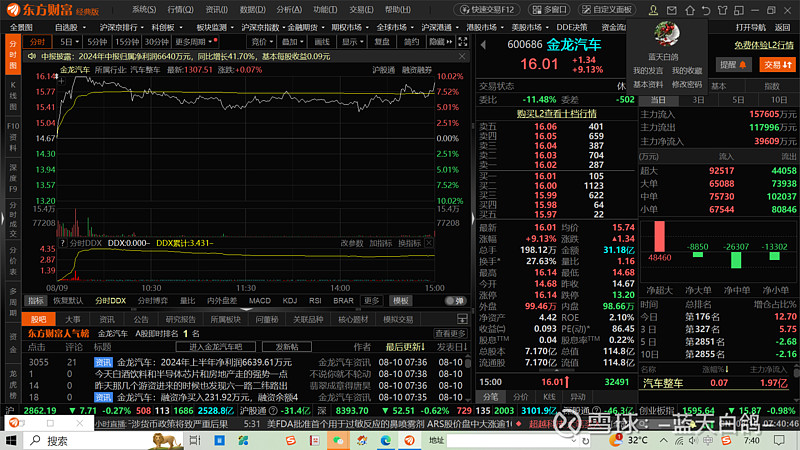Image resolution: width=800 pixels, height=450 pixels.
Task: Switch to the 3日 fund flow tab
Action: tap(698, 100)
